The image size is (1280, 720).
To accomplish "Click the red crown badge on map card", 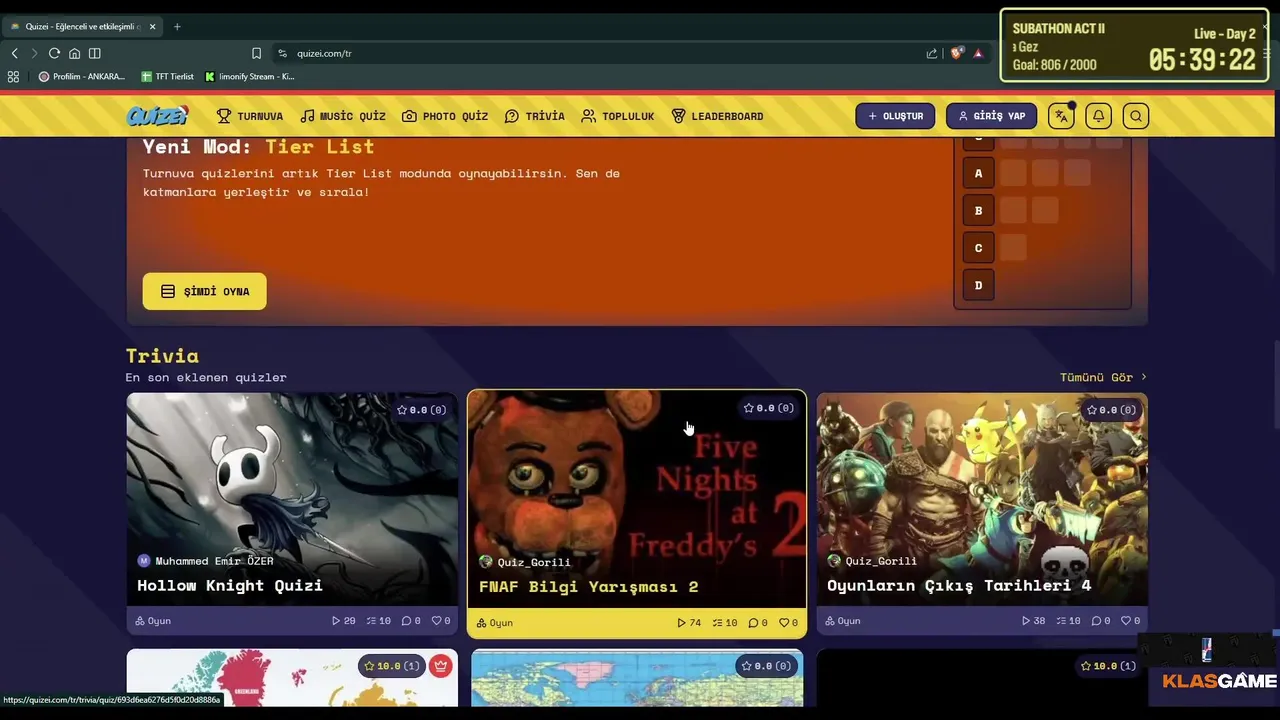I will tap(441, 666).
